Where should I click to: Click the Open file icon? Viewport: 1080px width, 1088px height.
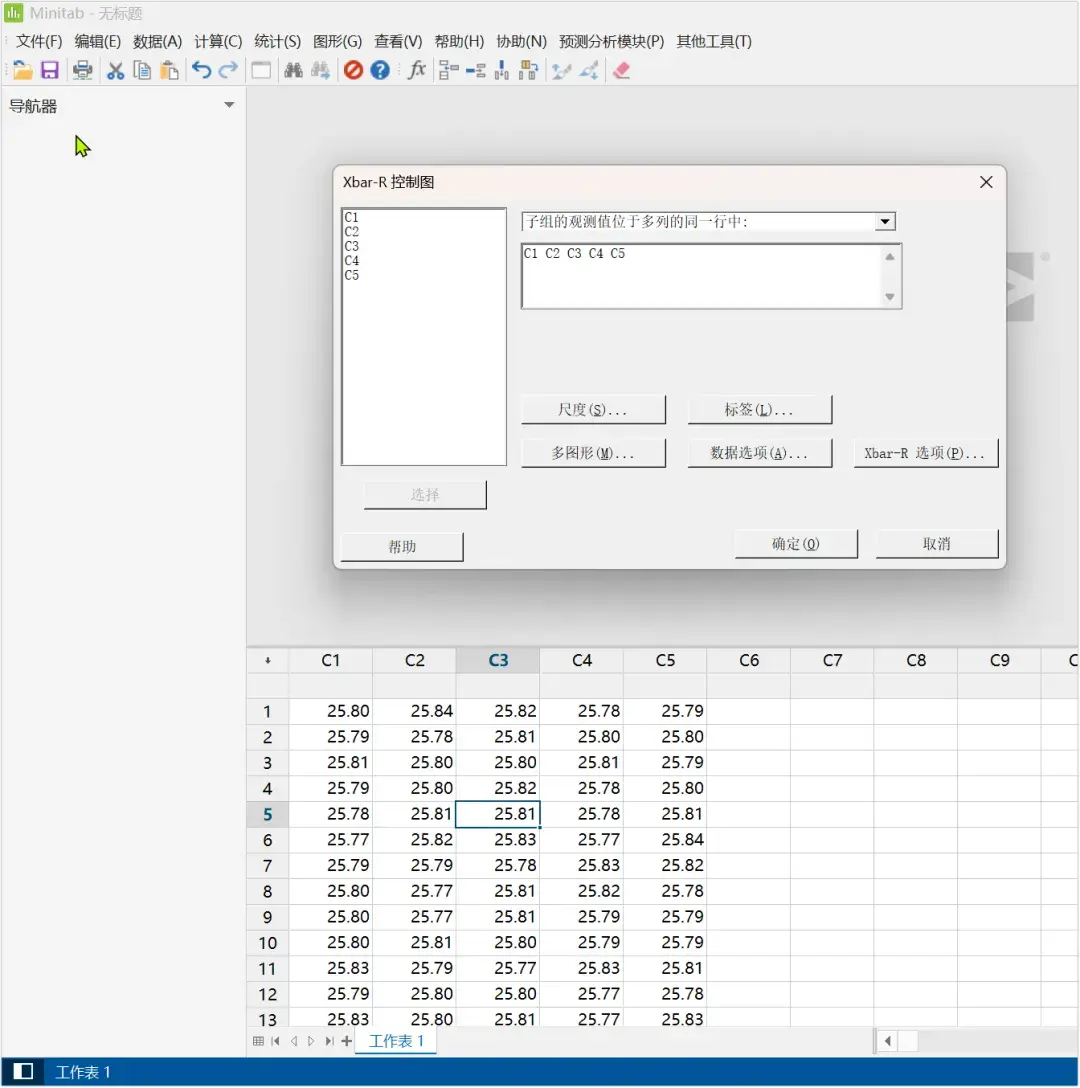pos(22,70)
